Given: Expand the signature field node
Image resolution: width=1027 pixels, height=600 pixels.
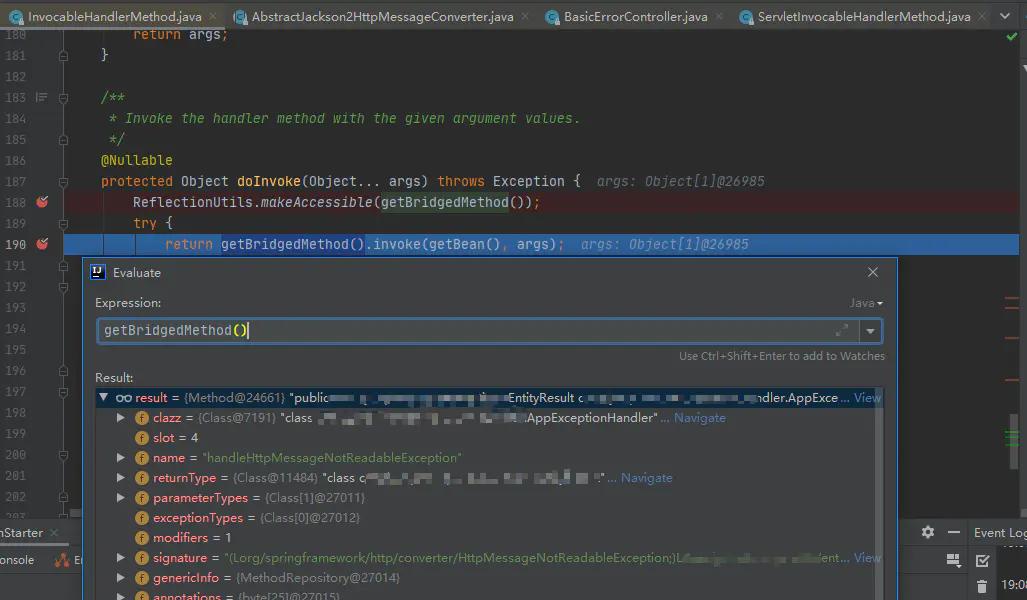Looking at the screenshot, I should 121,558.
